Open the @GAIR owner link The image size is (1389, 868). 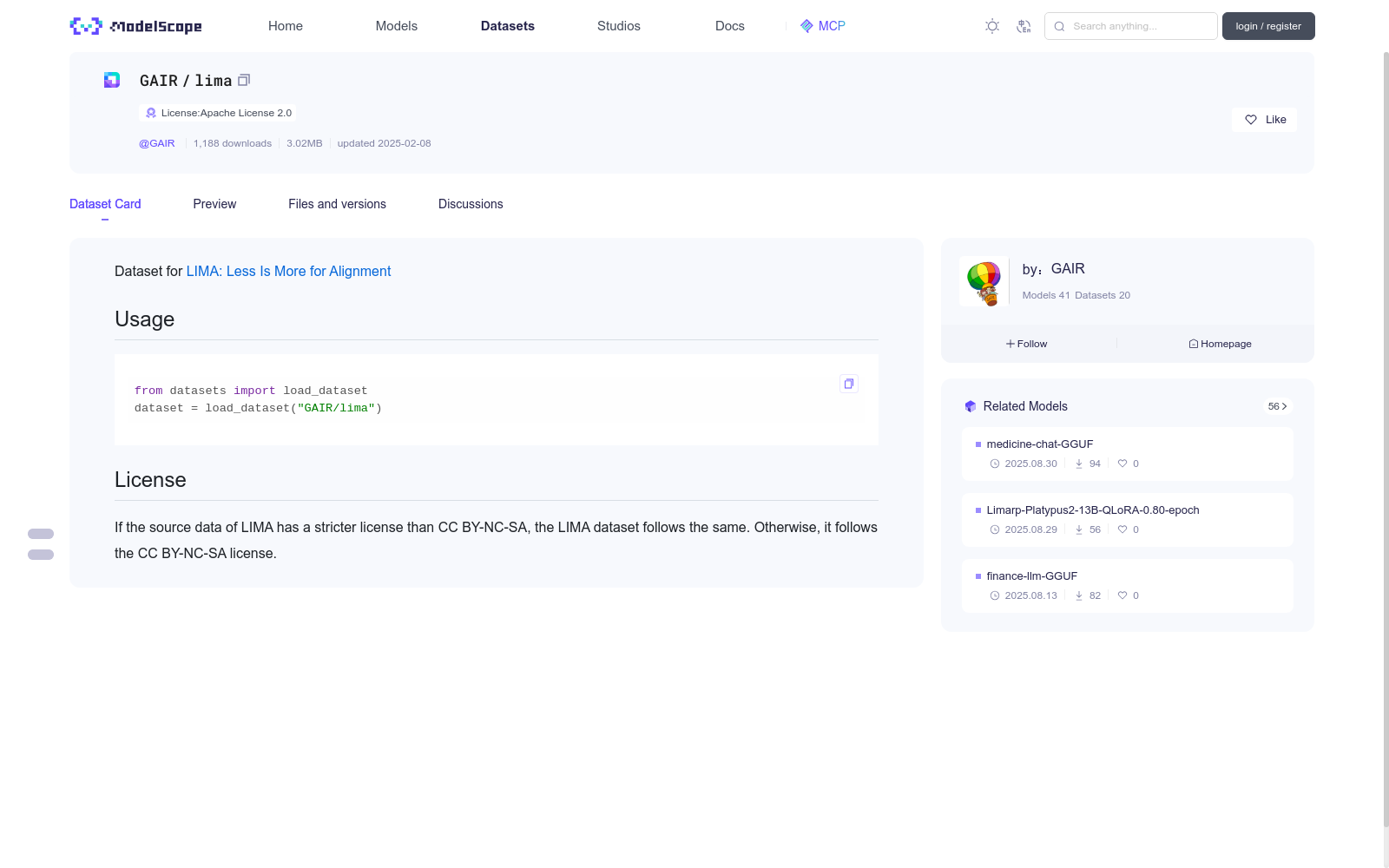point(157,143)
